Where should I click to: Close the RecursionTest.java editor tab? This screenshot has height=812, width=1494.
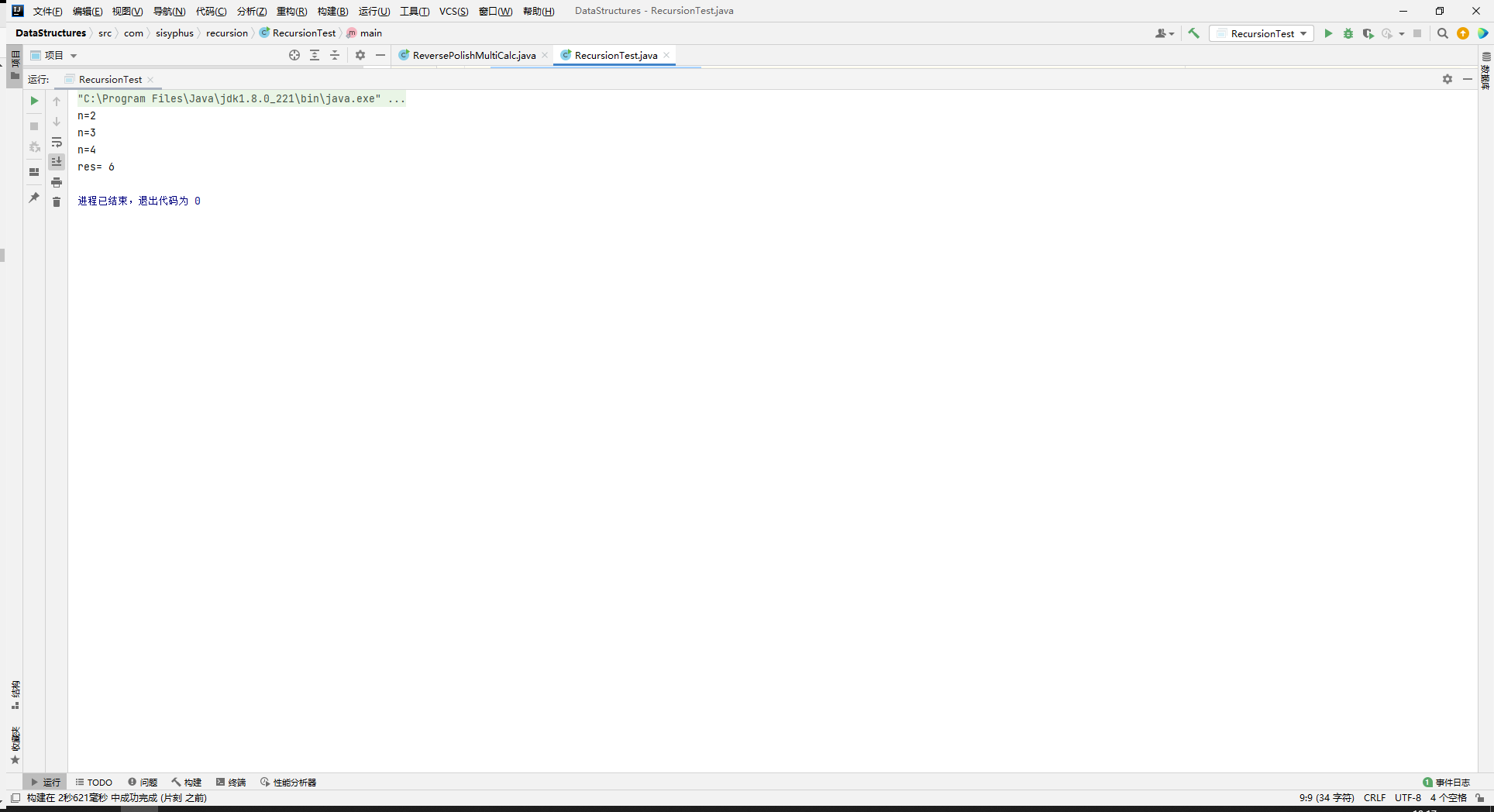[x=666, y=55]
